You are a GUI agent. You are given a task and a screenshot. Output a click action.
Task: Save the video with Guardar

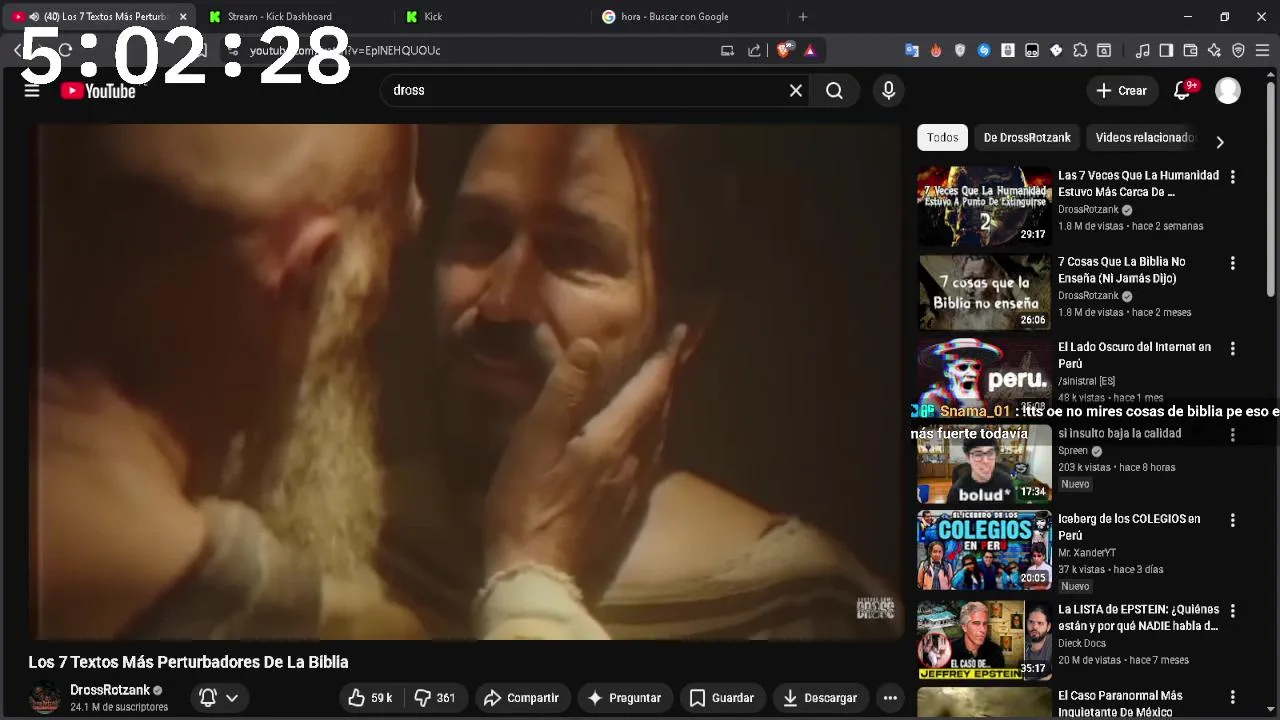(722, 698)
